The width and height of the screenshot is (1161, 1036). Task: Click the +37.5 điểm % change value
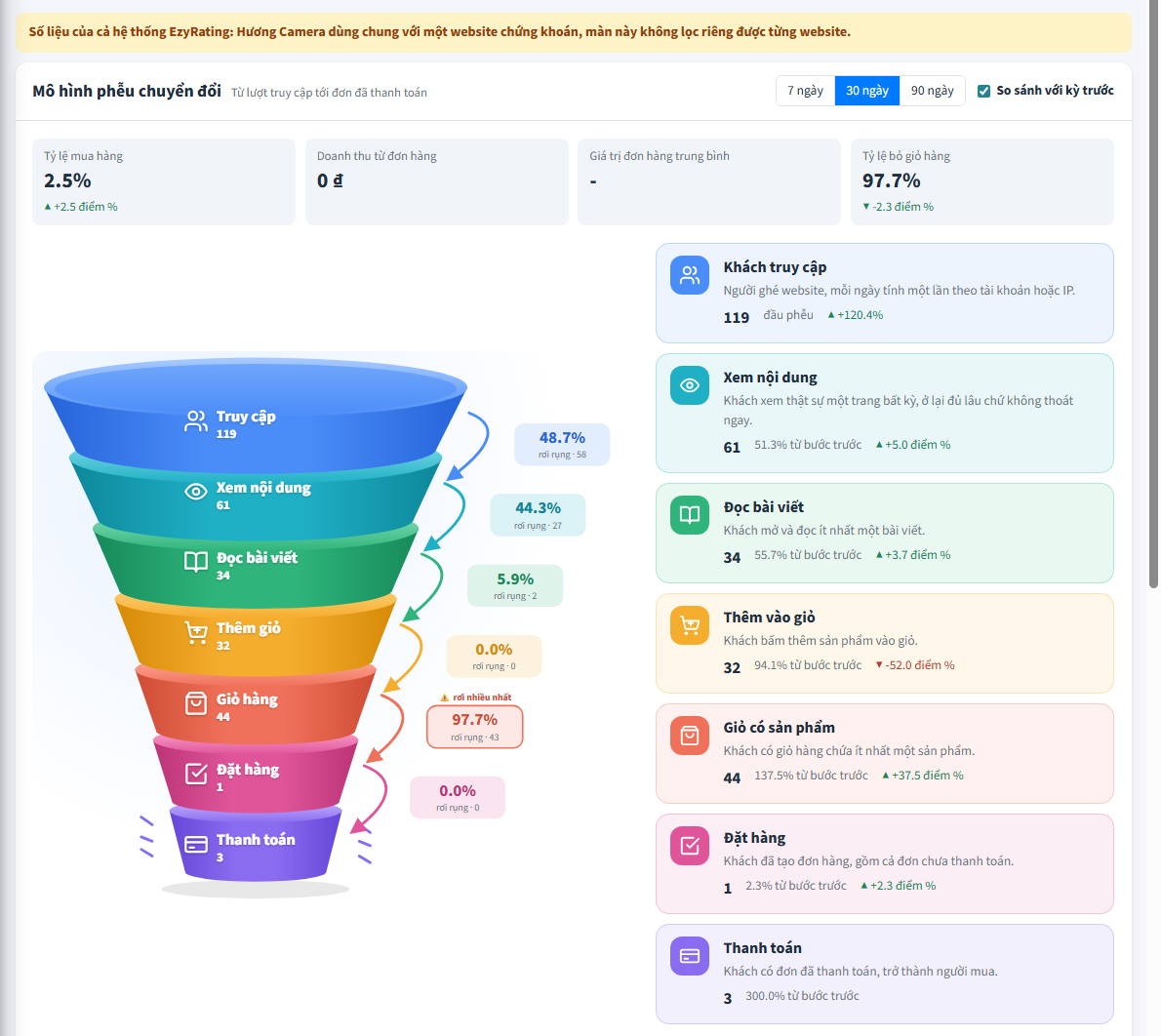[923, 777]
